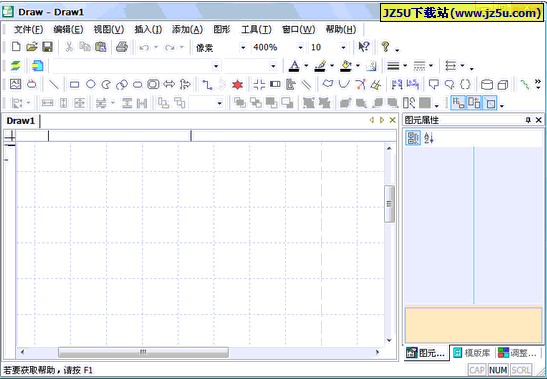Click the green zigzag line tool
This screenshot has height=379, width=547.
click(525, 84)
